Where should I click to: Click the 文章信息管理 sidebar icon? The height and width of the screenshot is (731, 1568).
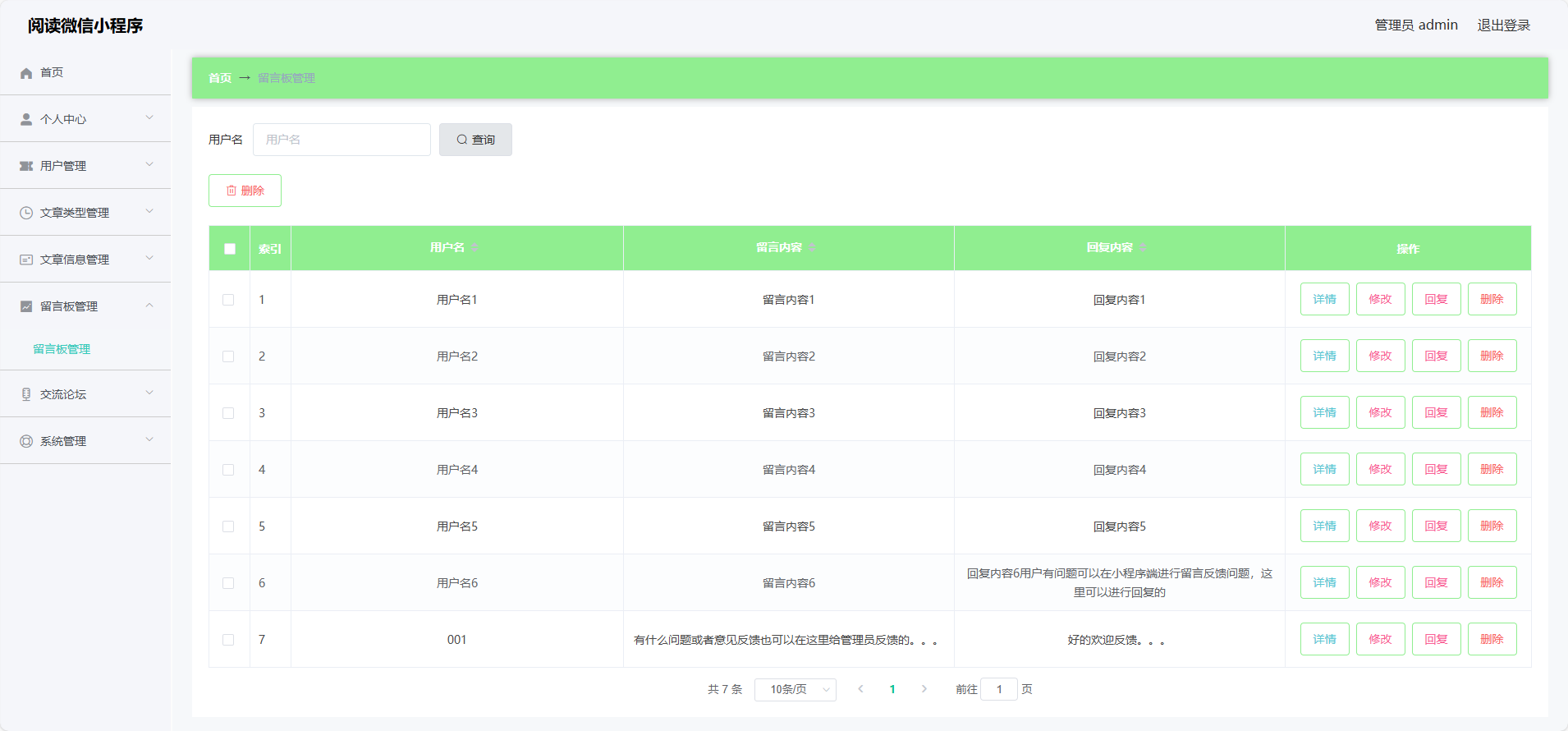click(x=26, y=260)
